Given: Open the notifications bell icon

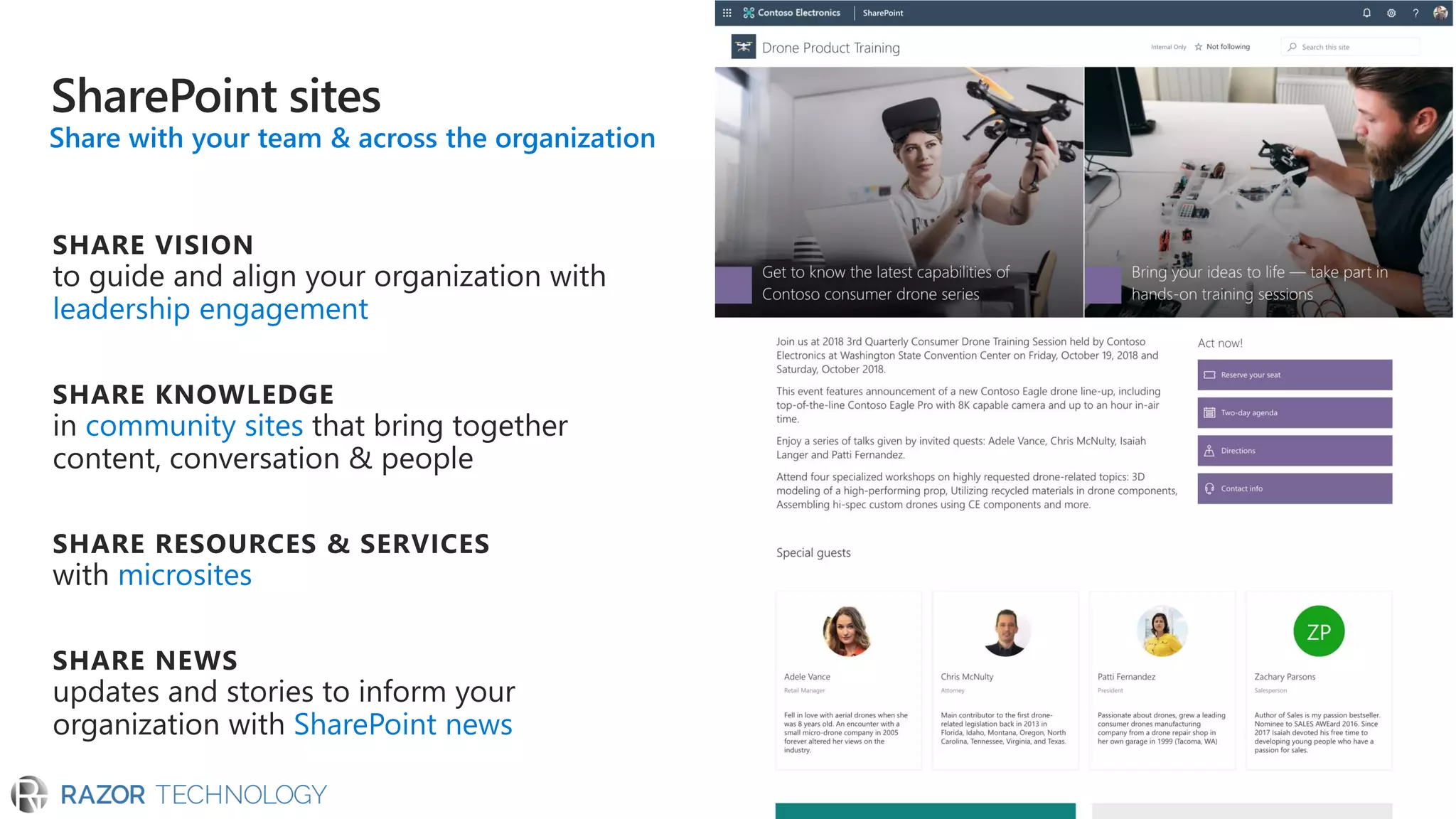Looking at the screenshot, I should pos(1366,13).
